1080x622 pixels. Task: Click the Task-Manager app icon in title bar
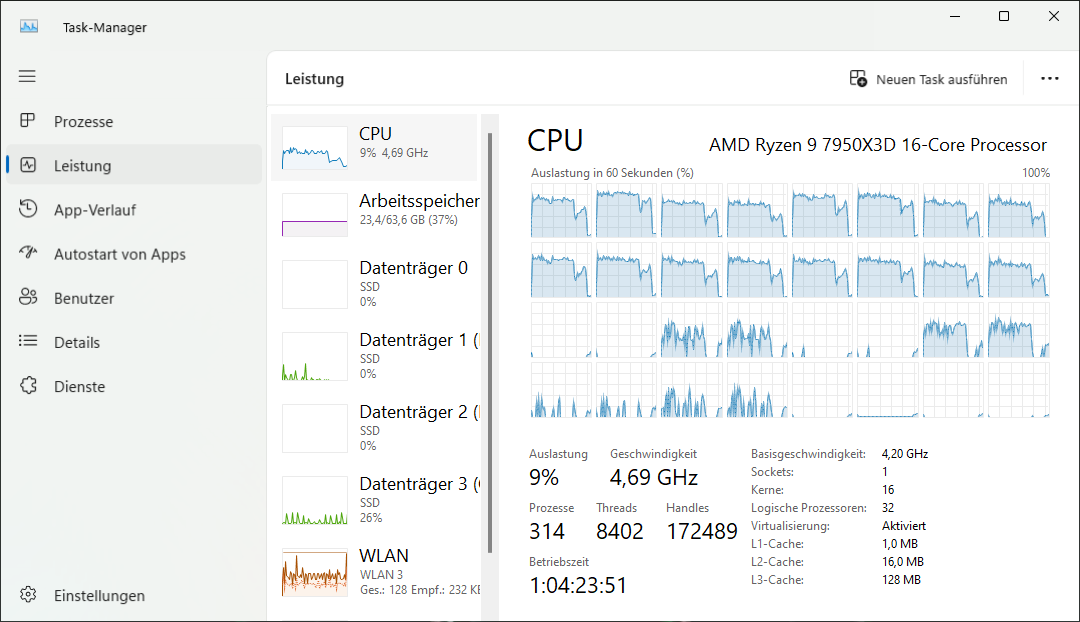click(x=29, y=27)
